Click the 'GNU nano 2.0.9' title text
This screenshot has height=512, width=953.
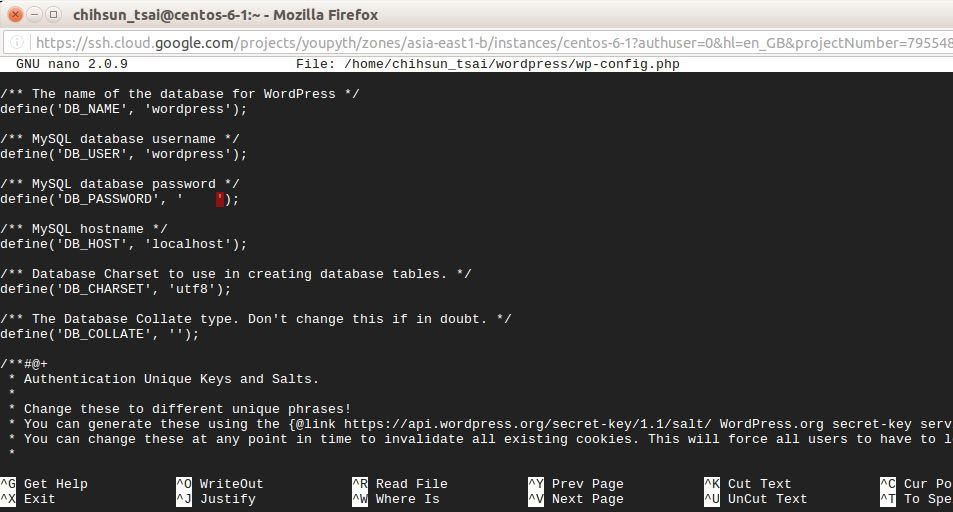[72, 64]
